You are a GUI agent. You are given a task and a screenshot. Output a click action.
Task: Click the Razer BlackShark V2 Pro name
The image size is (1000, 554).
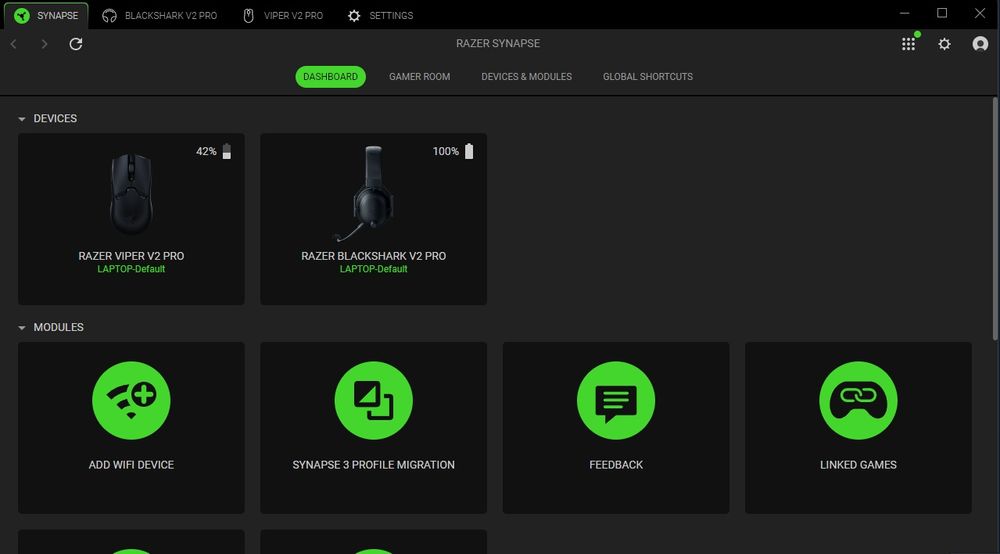pos(373,256)
